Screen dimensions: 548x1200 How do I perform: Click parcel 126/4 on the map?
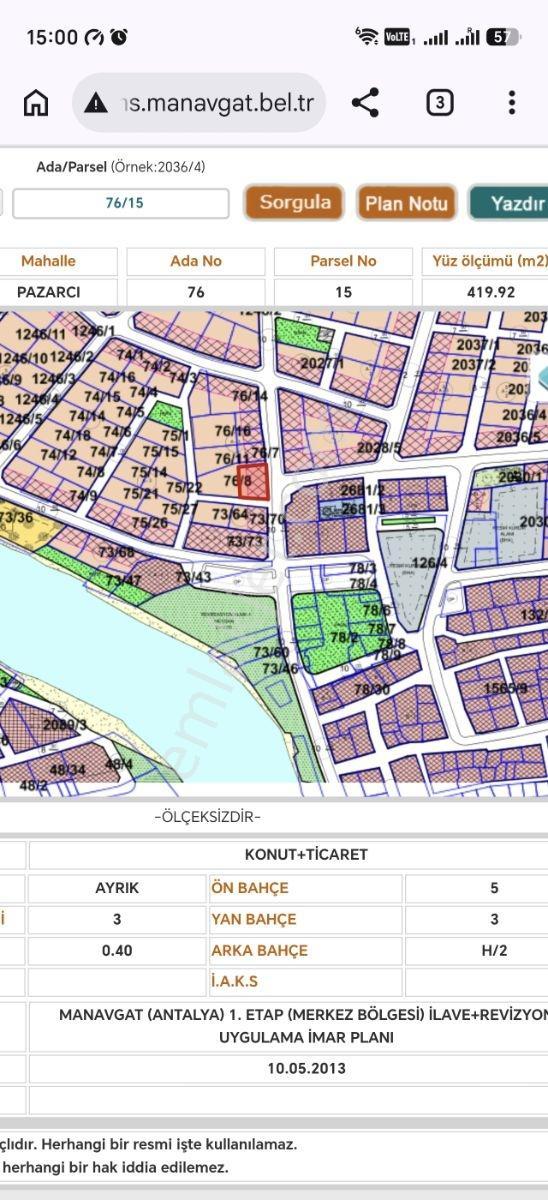click(428, 562)
